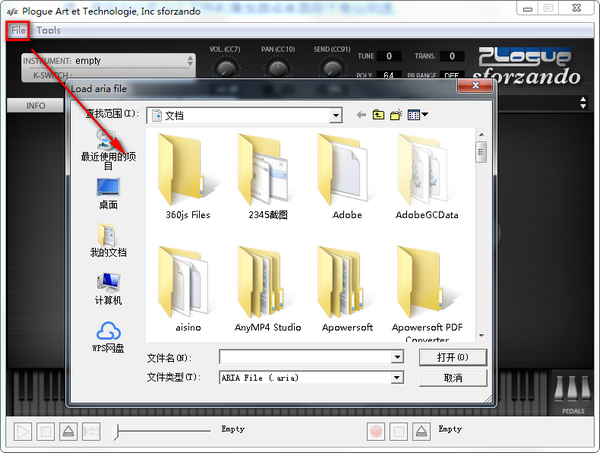Click the player play button
Screen dimensions: 600x453
pos(23,432)
